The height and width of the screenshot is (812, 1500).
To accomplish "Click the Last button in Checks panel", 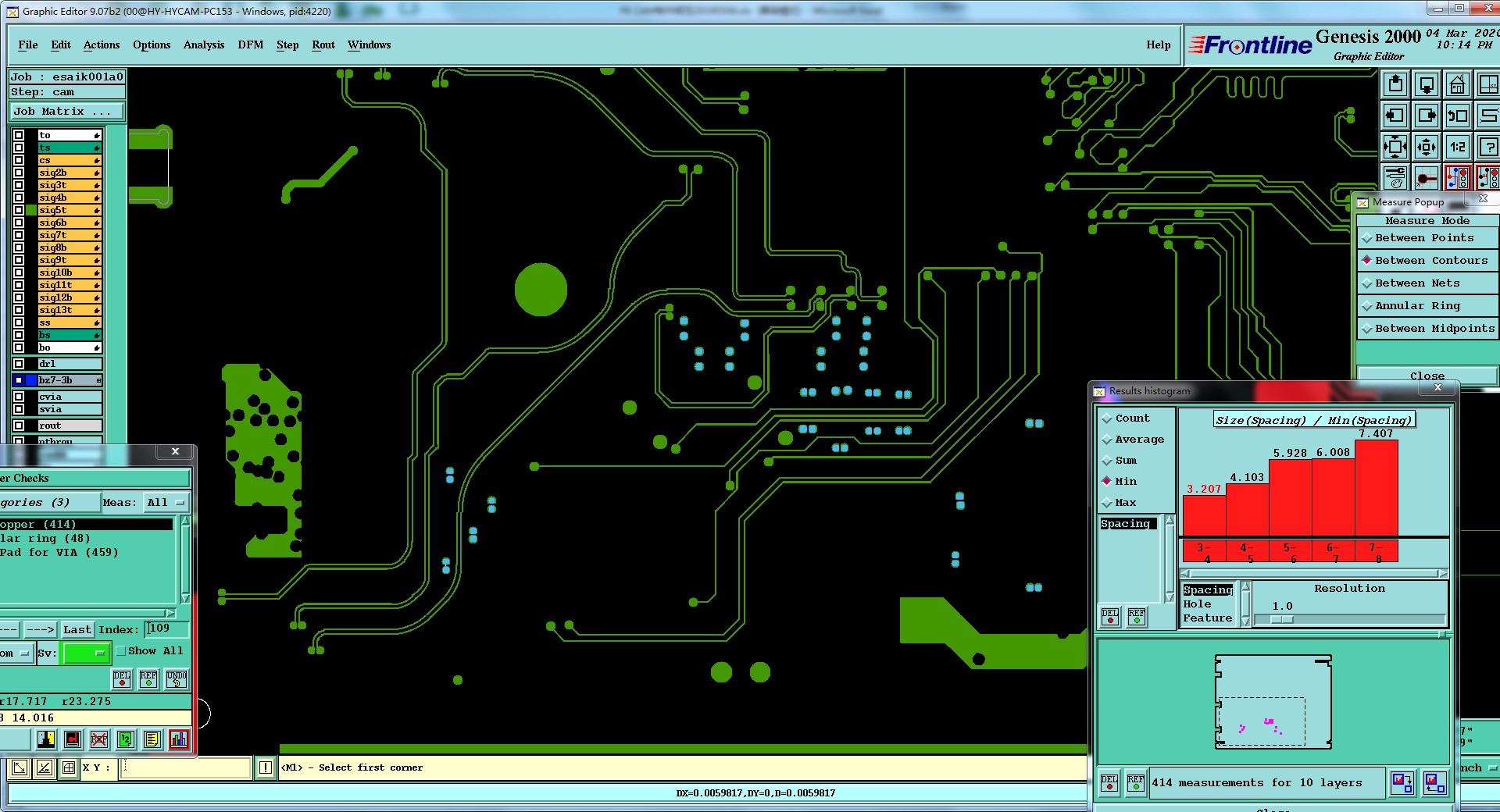I will click(77, 629).
